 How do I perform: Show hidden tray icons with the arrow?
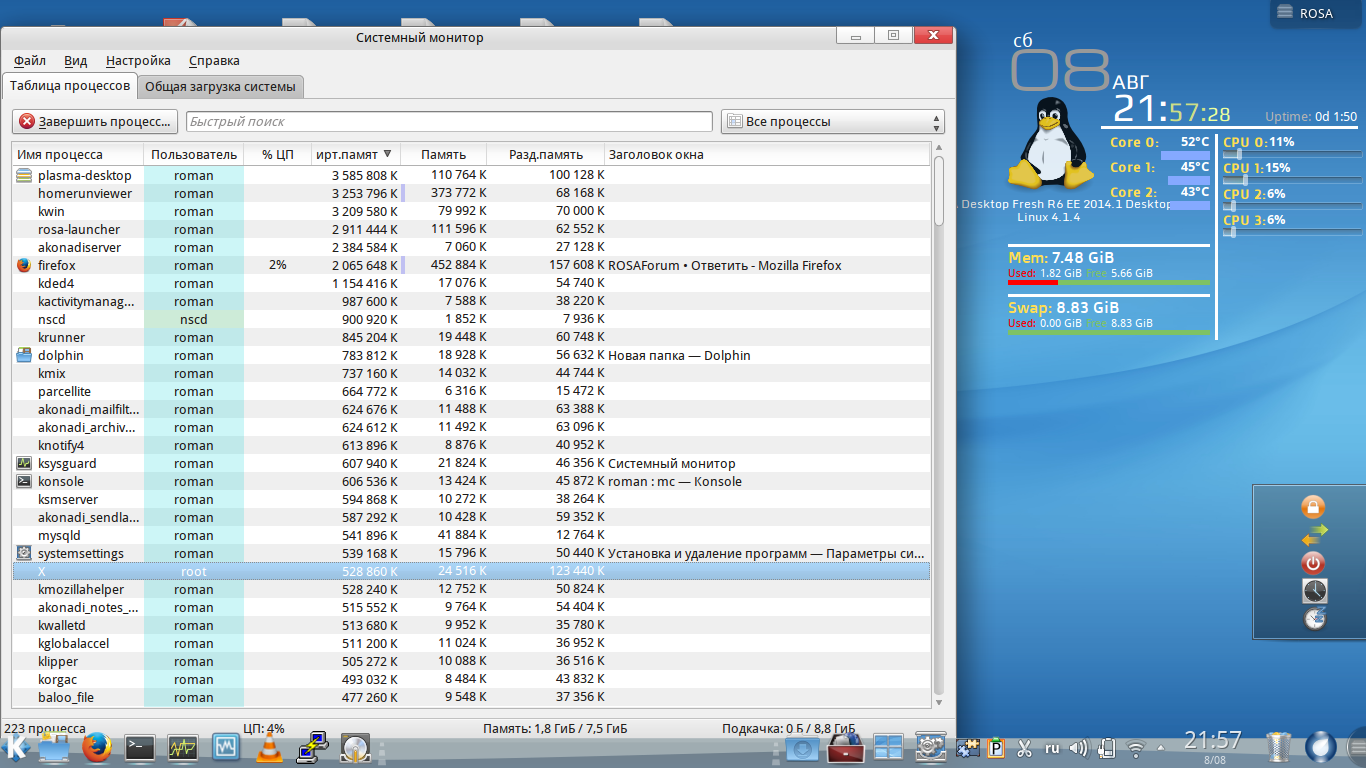click(1162, 748)
